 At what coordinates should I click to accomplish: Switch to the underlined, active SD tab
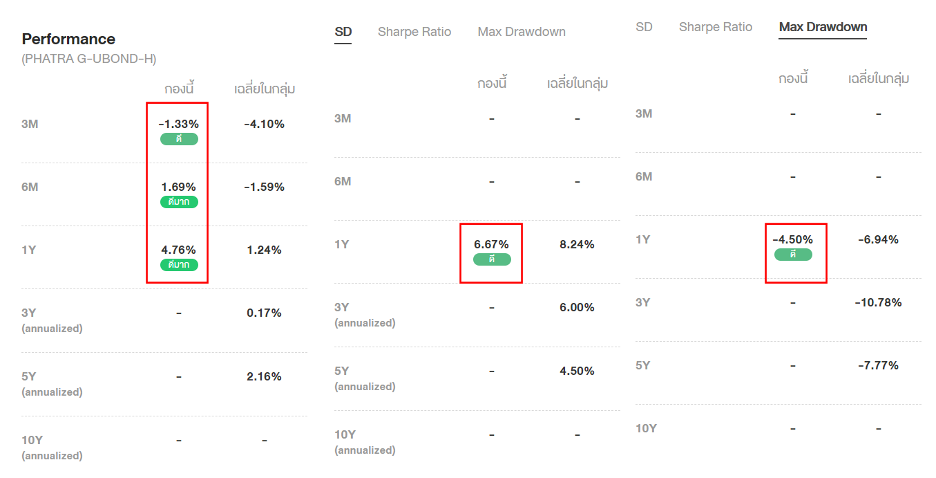pyautogui.click(x=343, y=32)
